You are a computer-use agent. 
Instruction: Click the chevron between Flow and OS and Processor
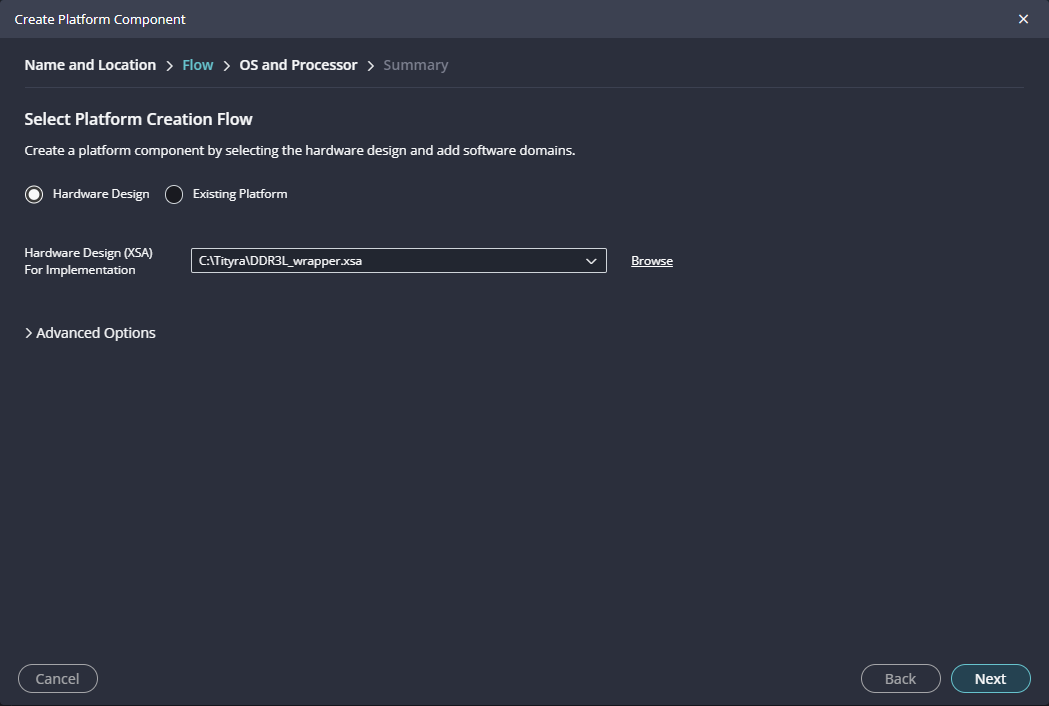[227, 66]
